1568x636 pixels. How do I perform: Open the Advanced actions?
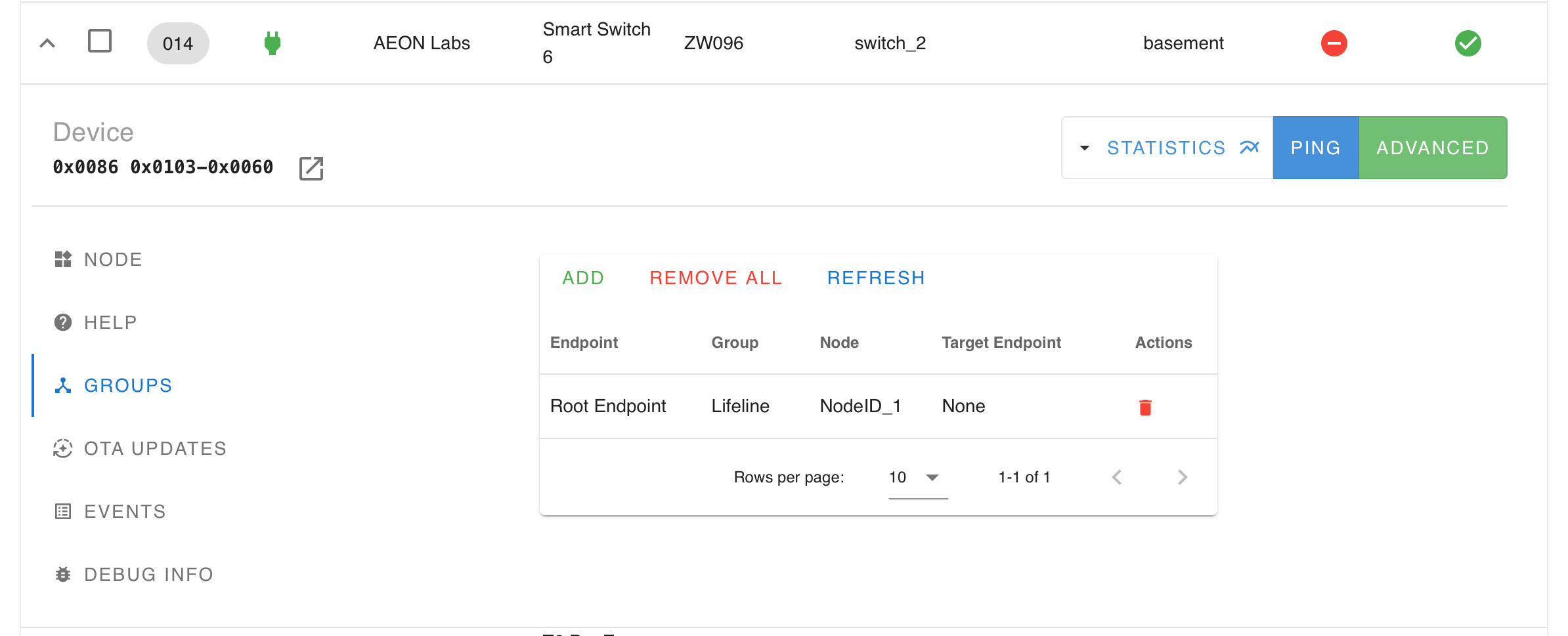point(1433,148)
